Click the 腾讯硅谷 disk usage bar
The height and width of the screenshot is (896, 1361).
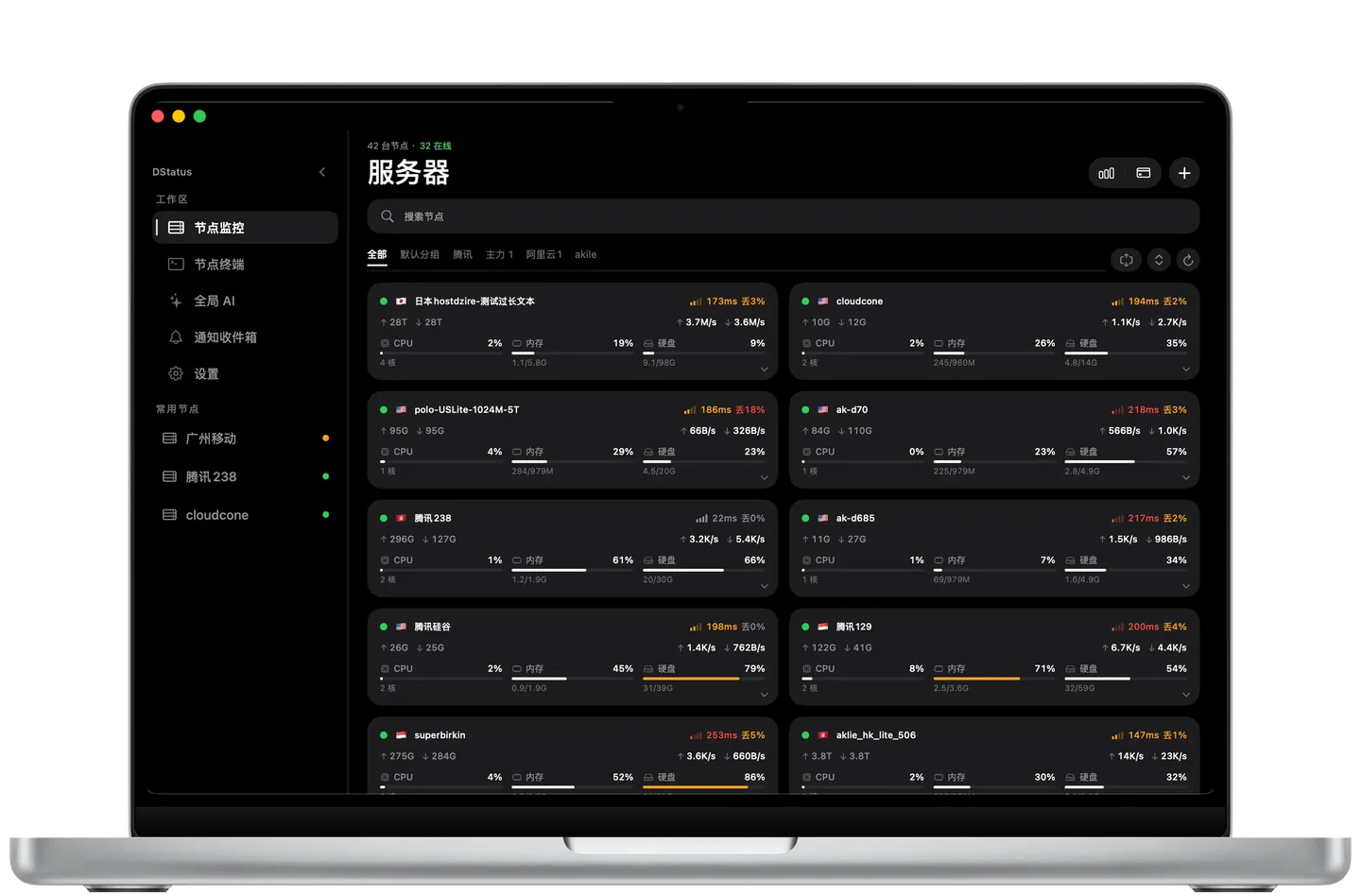pyautogui.click(x=704, y=679)
